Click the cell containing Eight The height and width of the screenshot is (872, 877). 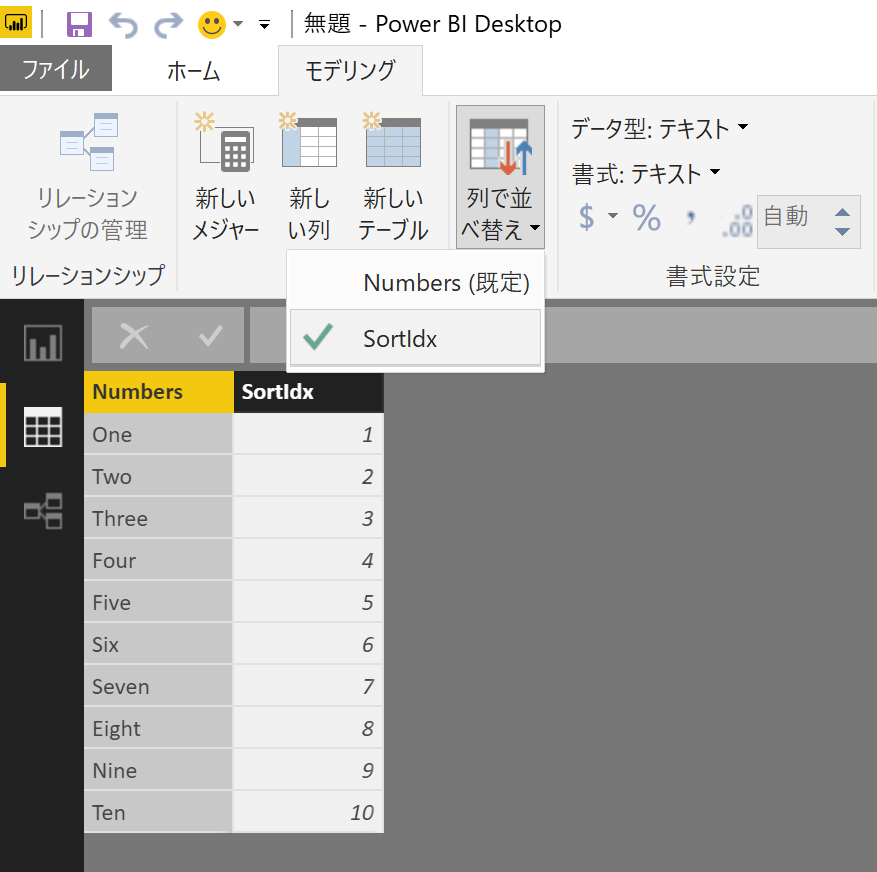click(158, 728)
